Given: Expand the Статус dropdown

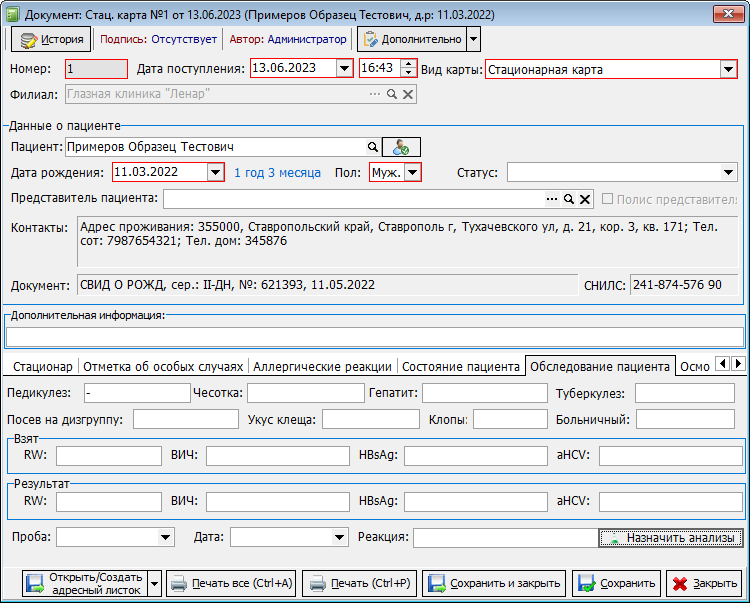Looking at the screenshot, I should (x=728, y=172).
